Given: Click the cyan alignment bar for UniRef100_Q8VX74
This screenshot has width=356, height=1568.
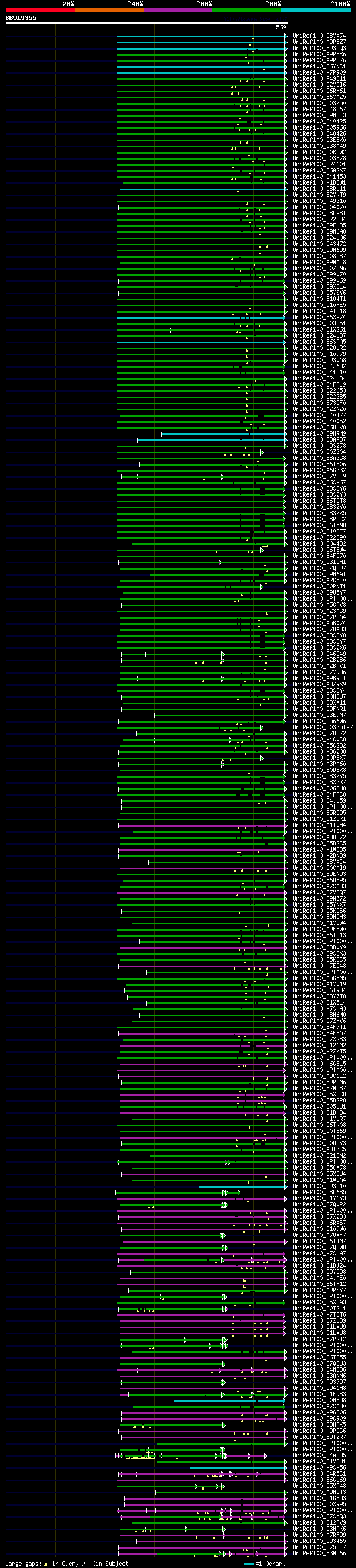Looking at the screenshot, I should 201,36.
